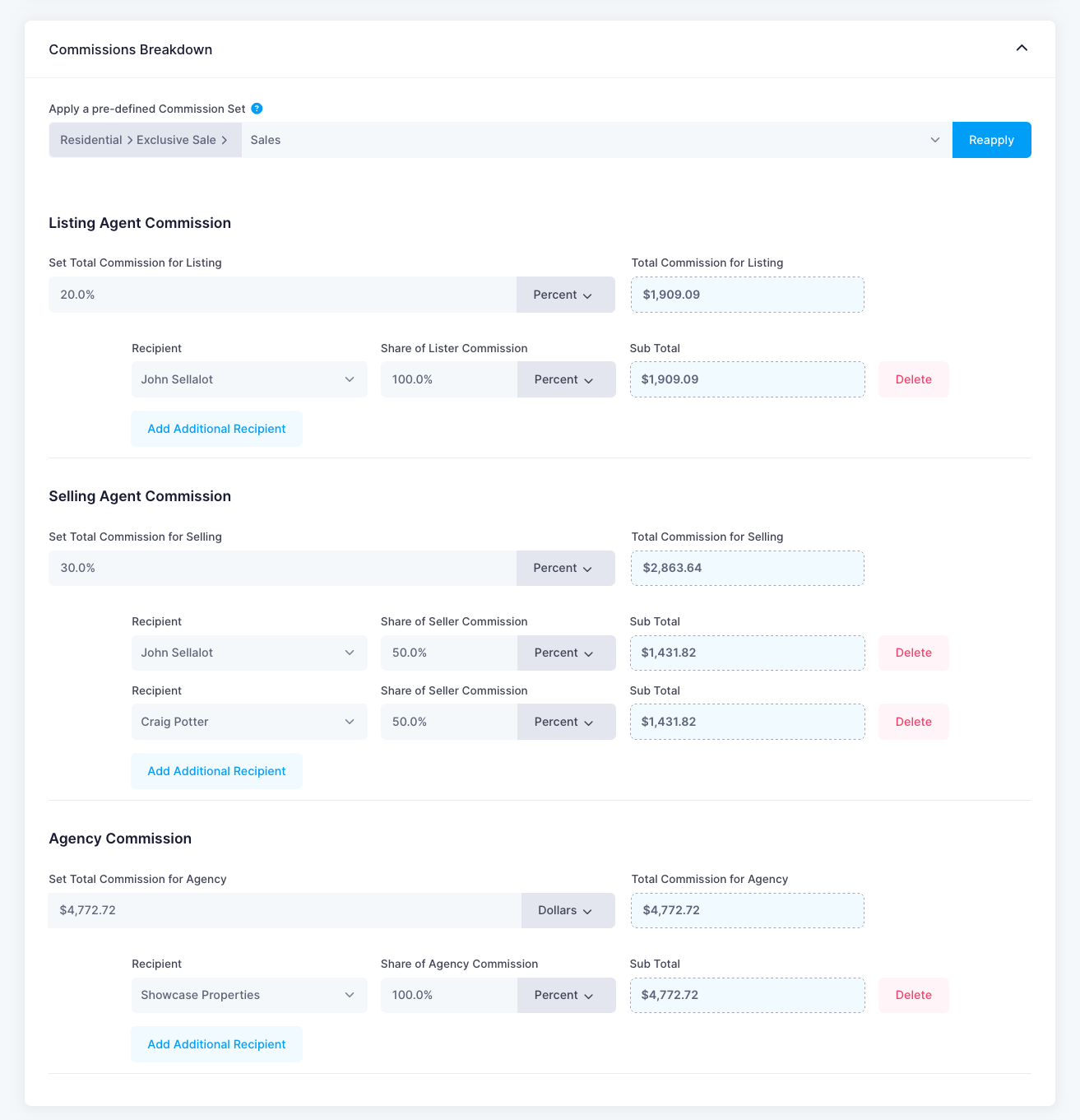Delete the Craig Potter recipient row

coord(913,722)
